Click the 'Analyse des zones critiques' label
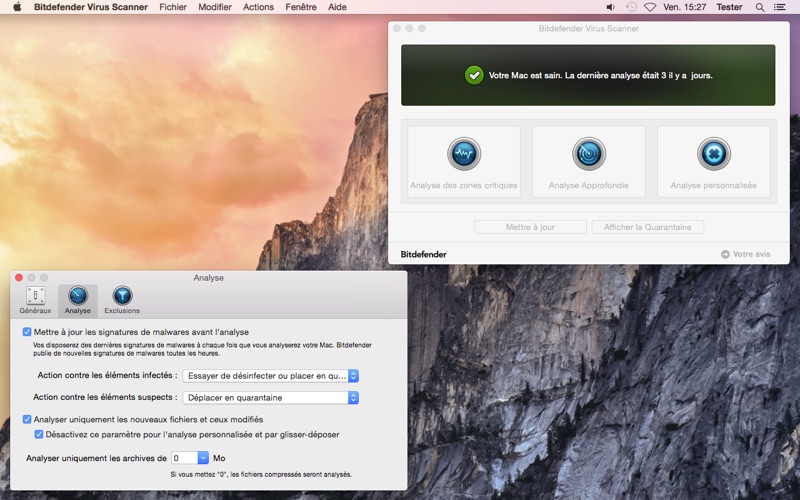This screenshot has width=800, height=500. [464, 185]
